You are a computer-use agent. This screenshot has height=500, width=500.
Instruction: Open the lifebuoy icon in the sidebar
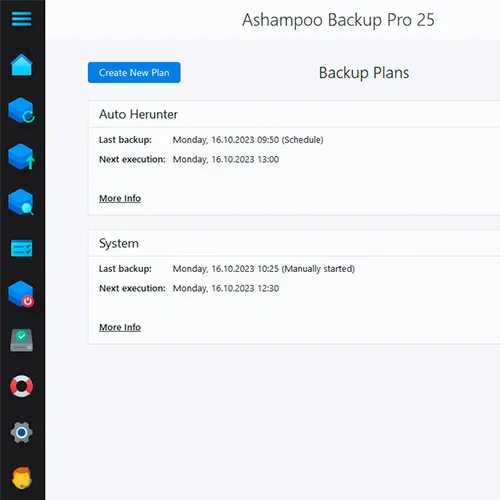click(22, 386)
